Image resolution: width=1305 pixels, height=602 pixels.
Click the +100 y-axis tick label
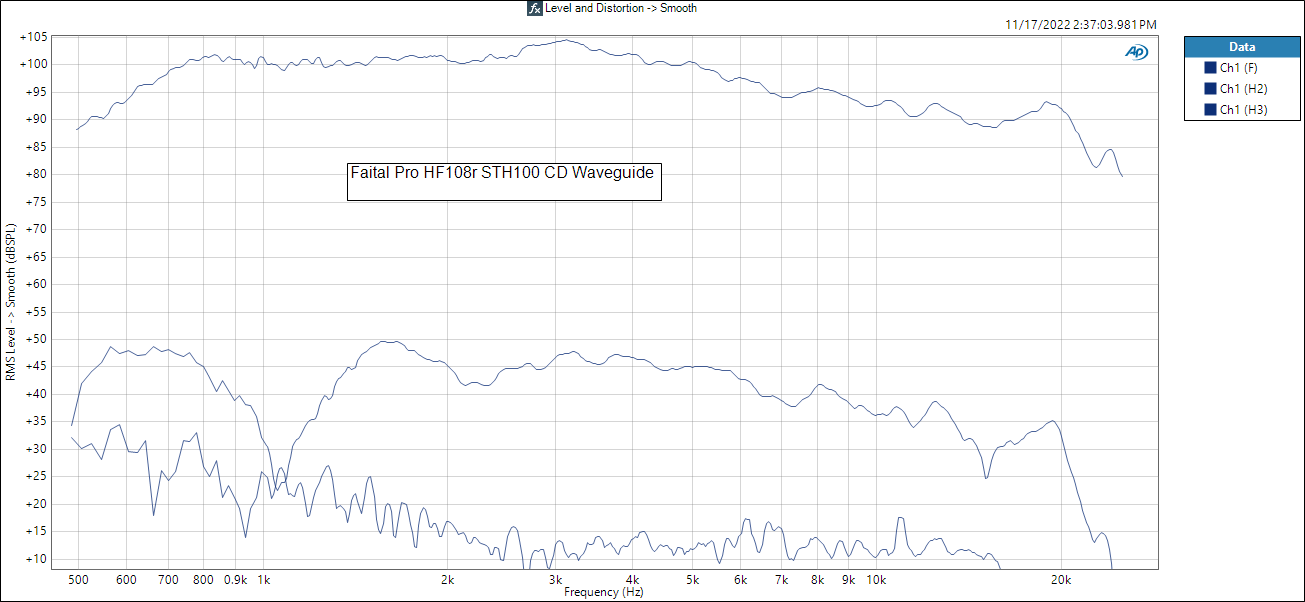pos(34,64)
